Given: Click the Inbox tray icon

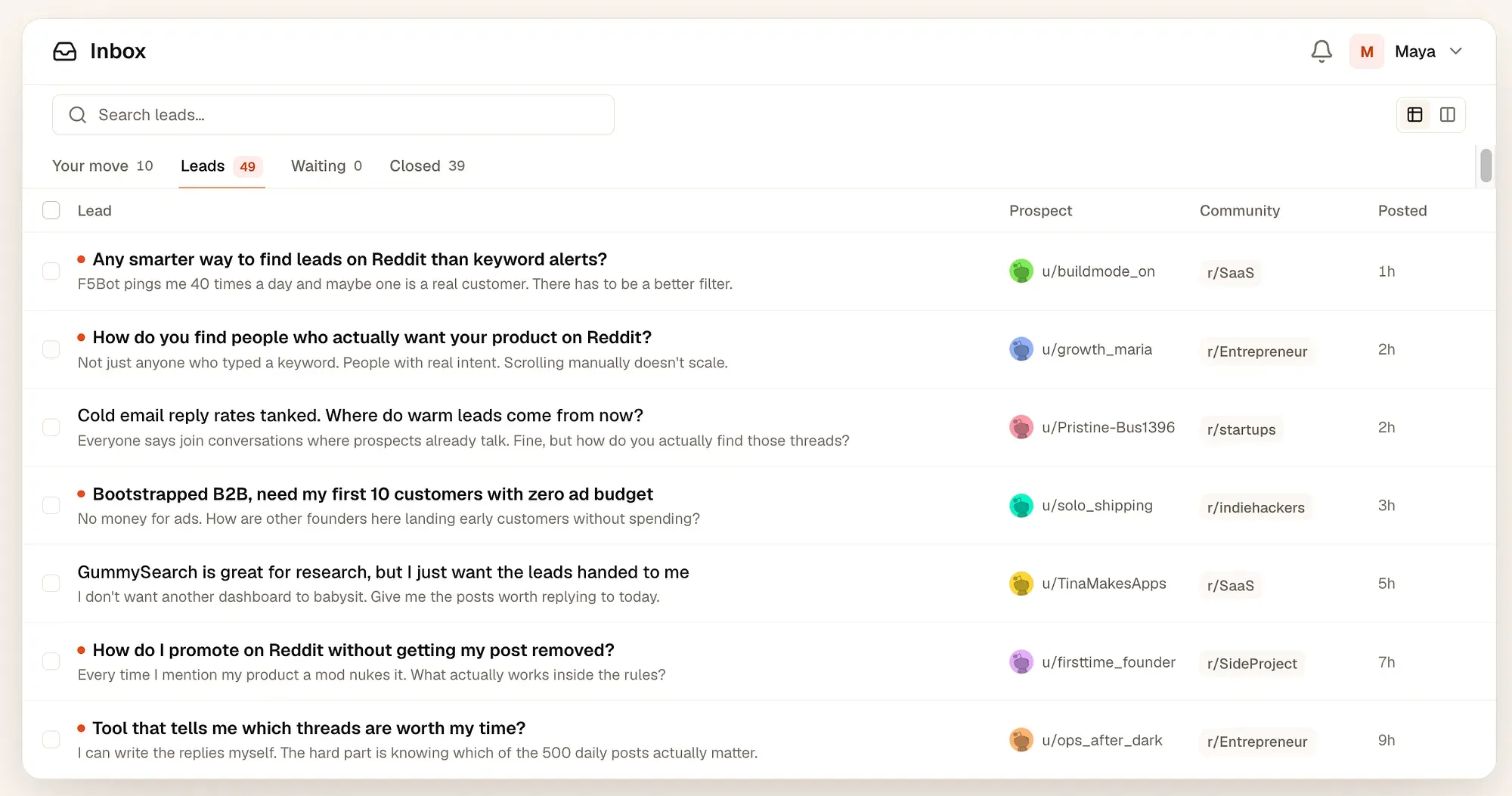Looking at the screenshot, I should pyautogui.click(x=65, y=51).
